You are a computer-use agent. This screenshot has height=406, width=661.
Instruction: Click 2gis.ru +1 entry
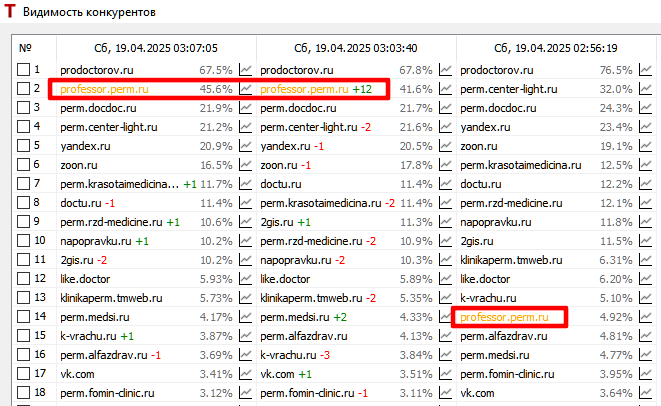click(x=285, y=222)
